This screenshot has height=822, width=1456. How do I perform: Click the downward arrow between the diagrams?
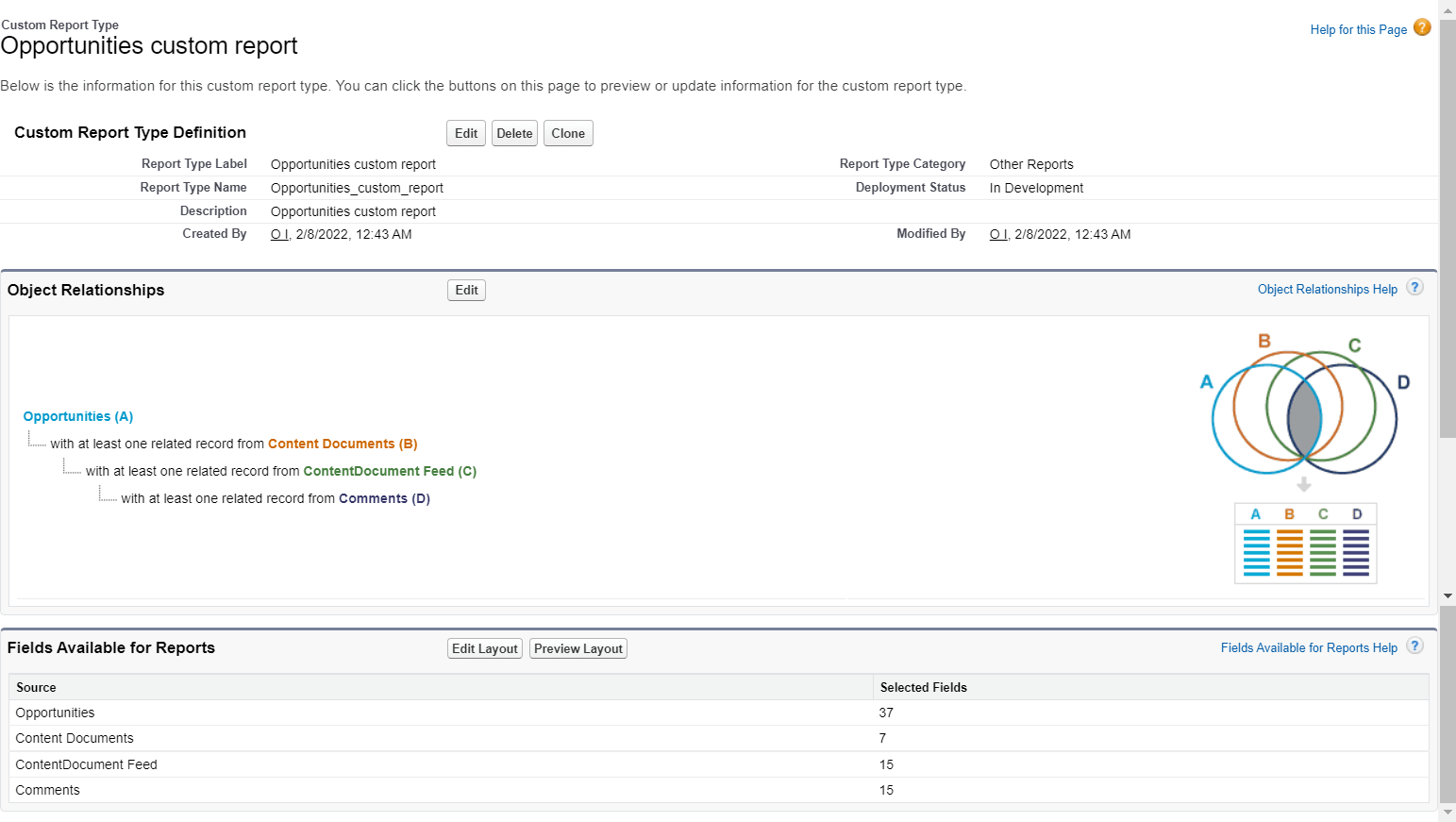(x=1305, y=484)
